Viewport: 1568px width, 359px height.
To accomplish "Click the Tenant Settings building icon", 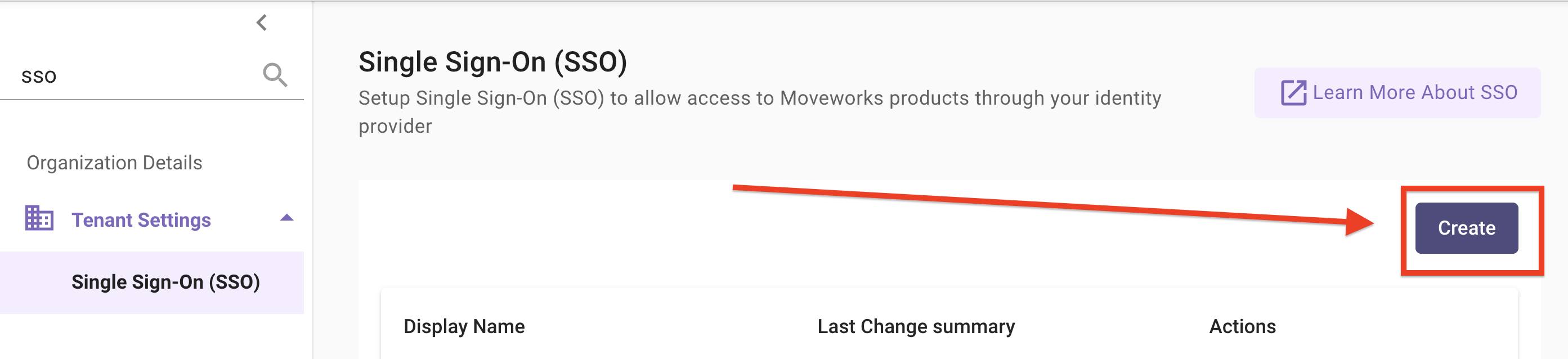I will 39,218.
